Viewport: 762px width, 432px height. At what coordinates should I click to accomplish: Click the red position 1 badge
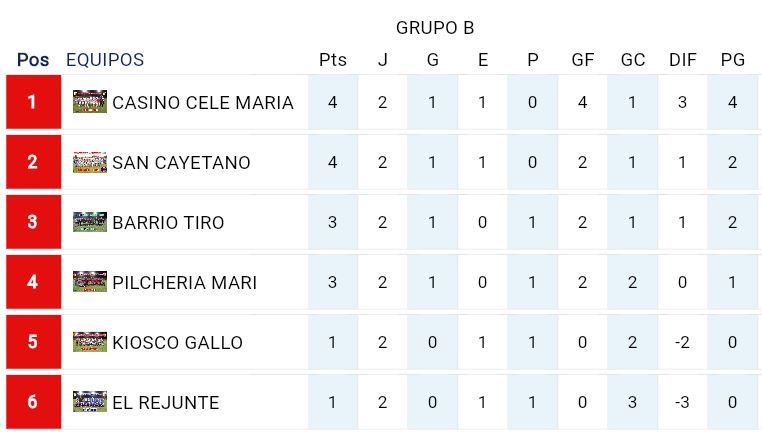34,102
